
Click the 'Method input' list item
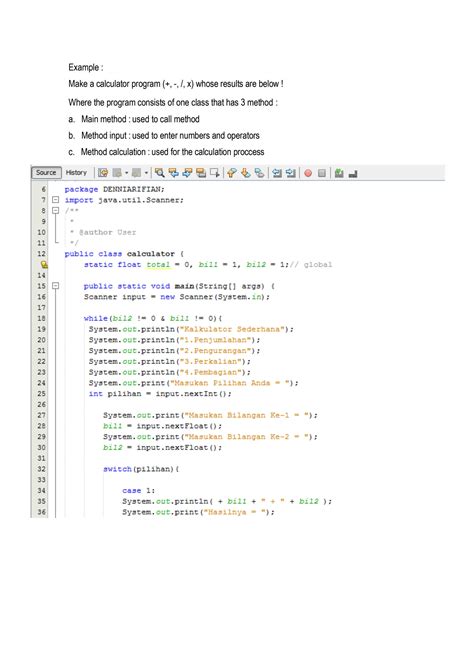[x=164, y=135]
